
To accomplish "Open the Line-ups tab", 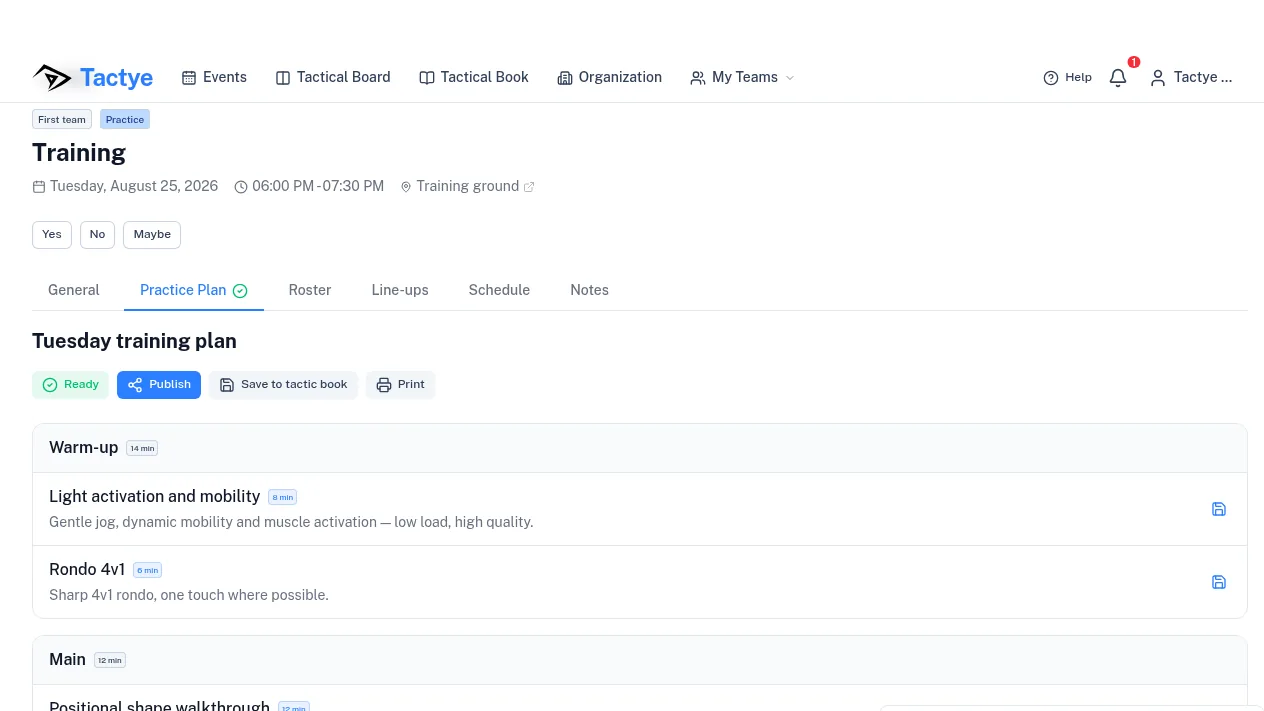I will (x=400, y=290).
